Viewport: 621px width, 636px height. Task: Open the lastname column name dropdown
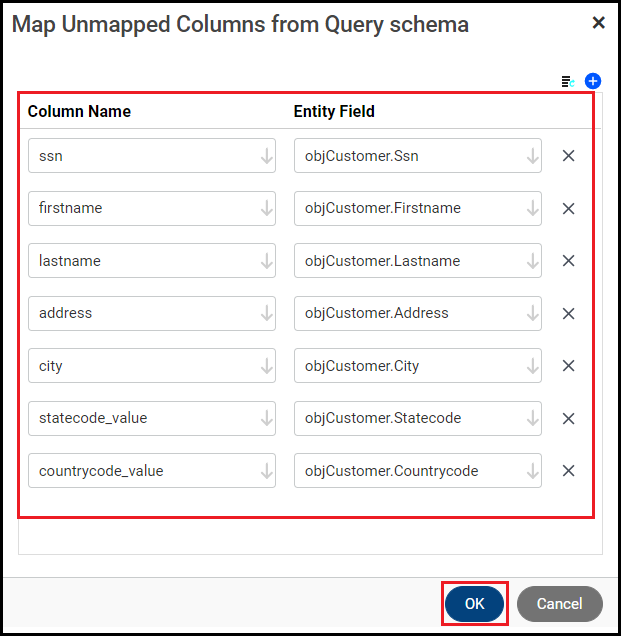[x=266, y=261]
